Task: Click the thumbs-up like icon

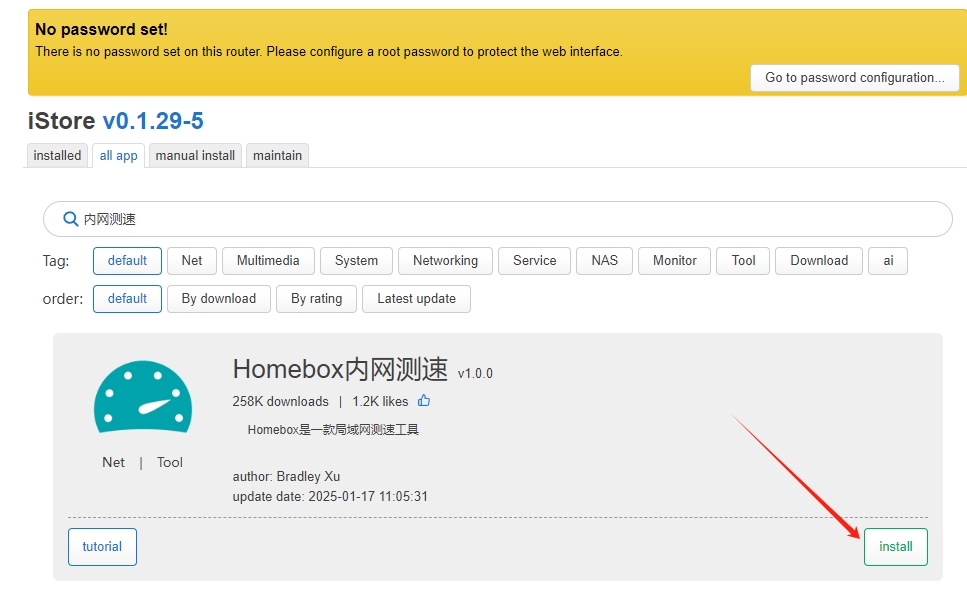Action: tap(424, 401)
